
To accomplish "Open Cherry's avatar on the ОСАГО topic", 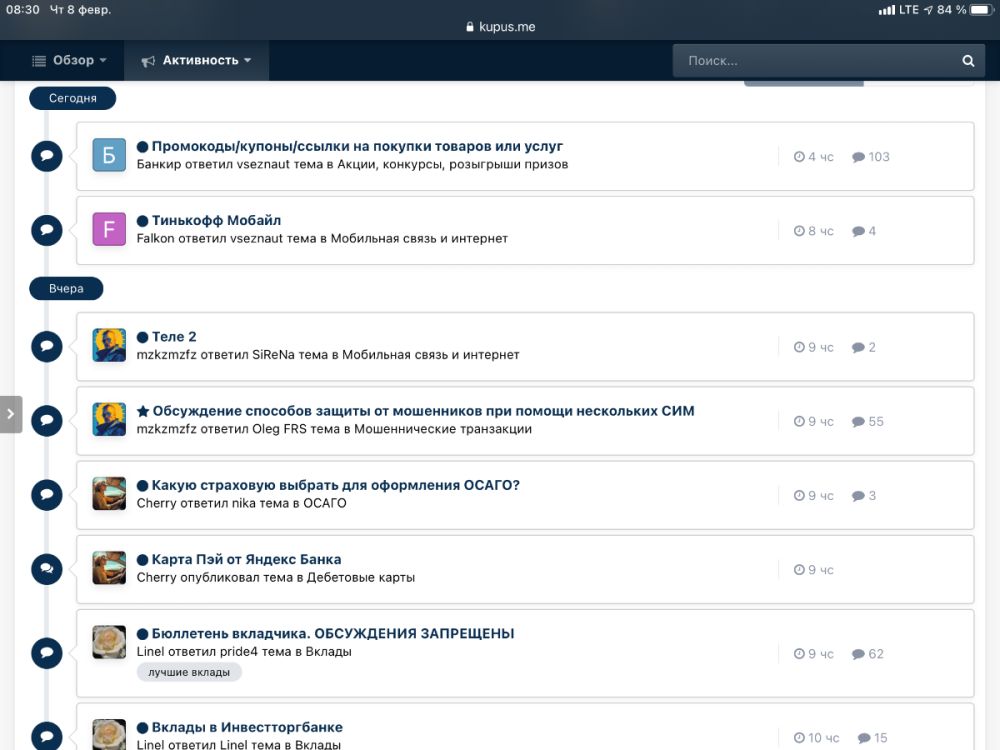I will click(x=109, y=493).
